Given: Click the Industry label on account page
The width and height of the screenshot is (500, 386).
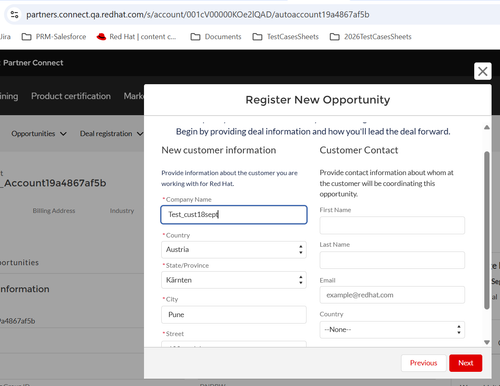Looking at the screenshot, I should pyautogui.click(x=122, y=211).
